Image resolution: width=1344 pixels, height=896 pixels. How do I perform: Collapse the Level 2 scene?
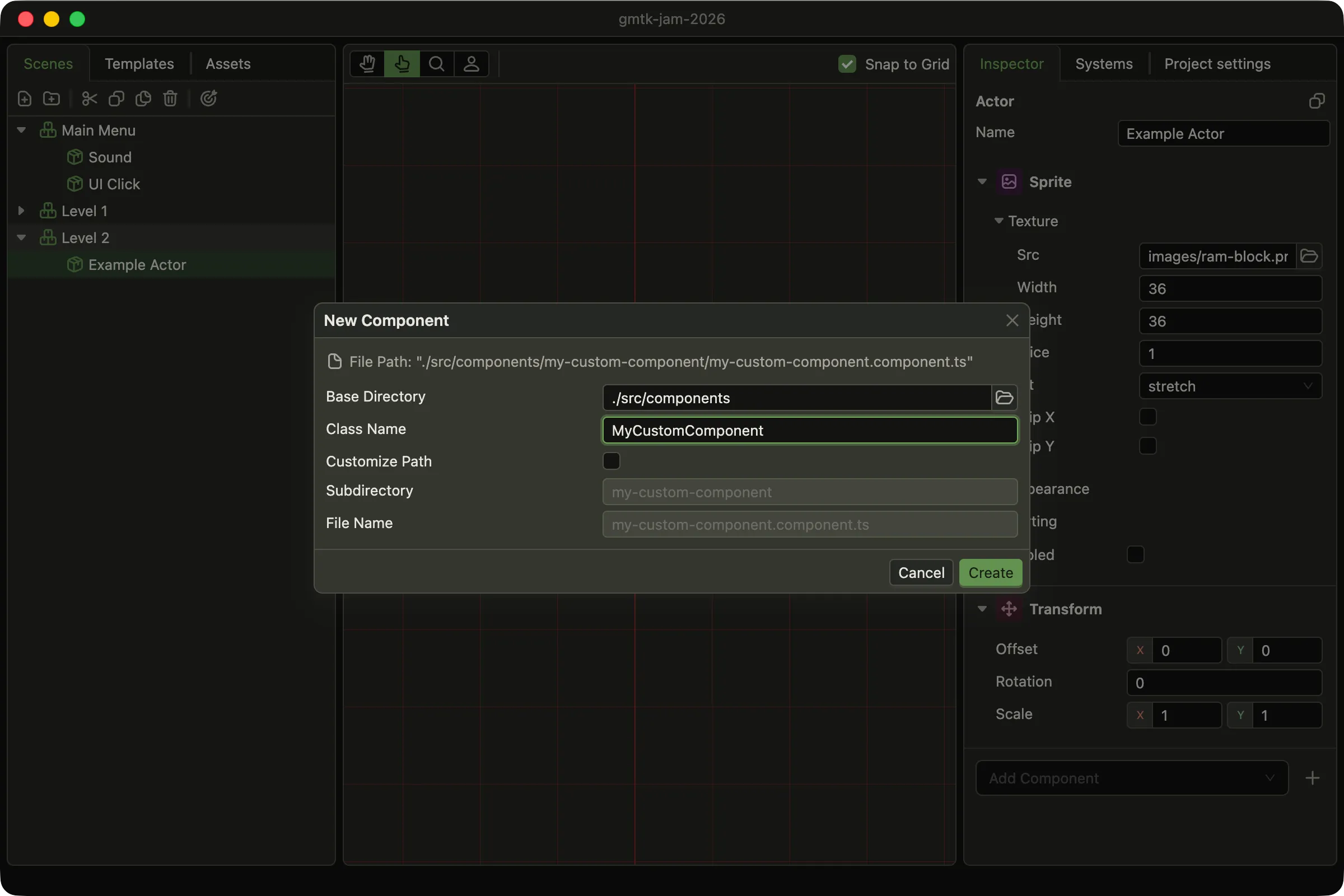point(22,237)
